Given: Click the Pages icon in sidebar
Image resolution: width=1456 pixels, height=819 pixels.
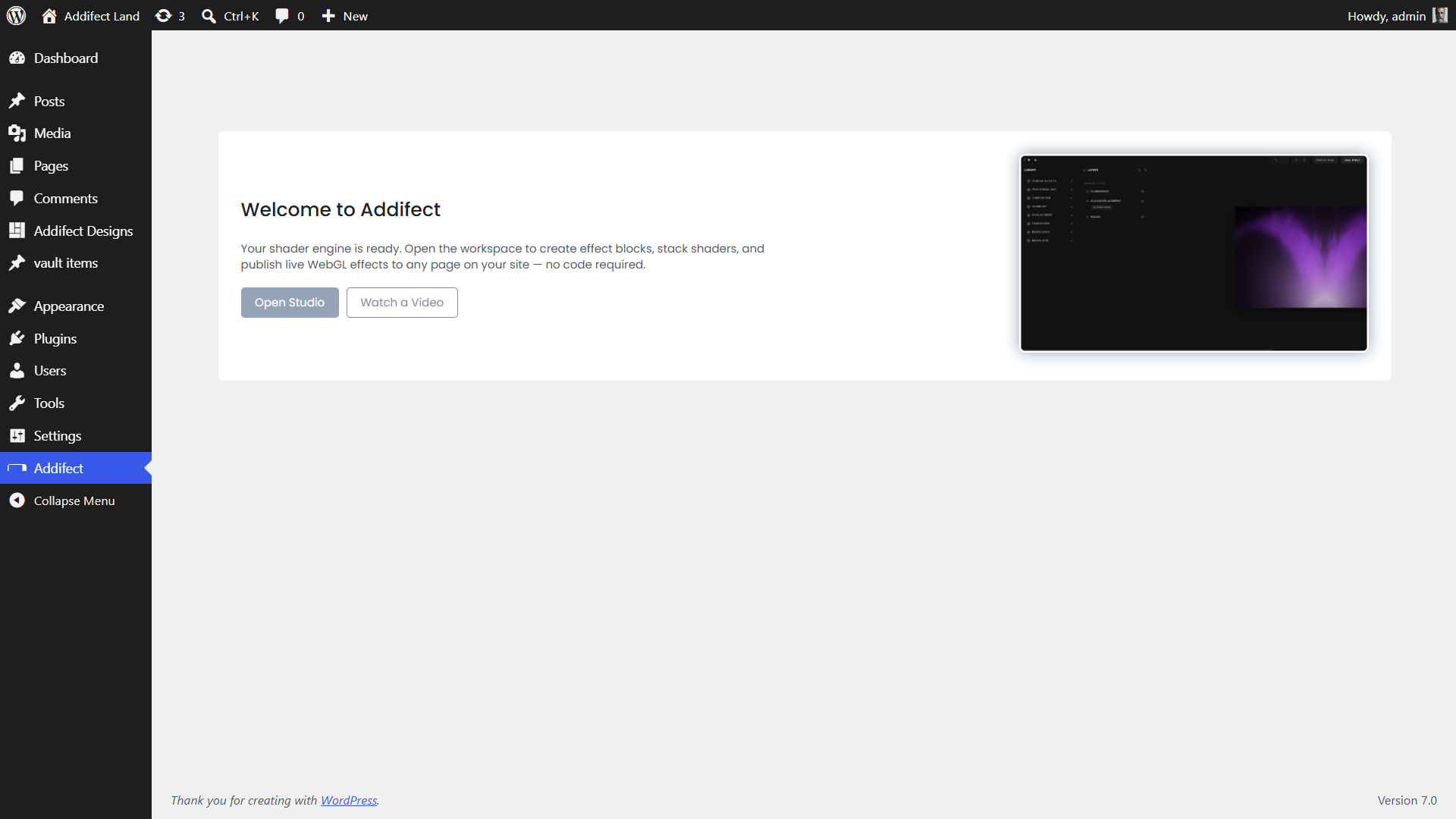Looking at the screenshot, I should click(17, 166).
